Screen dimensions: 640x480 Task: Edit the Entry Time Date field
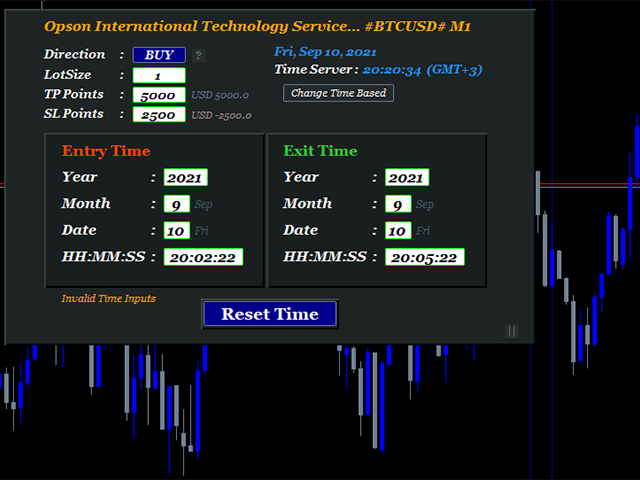point(177,231)
